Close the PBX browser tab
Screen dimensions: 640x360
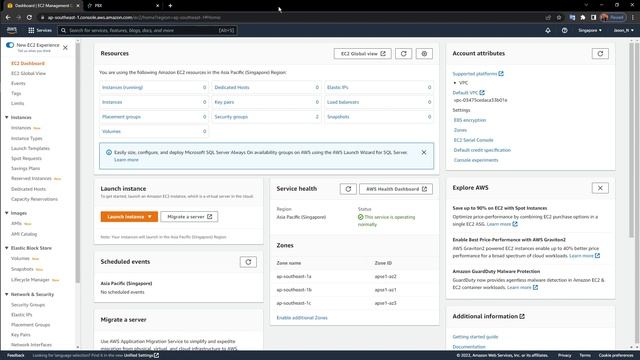click(x=158, y=6)
